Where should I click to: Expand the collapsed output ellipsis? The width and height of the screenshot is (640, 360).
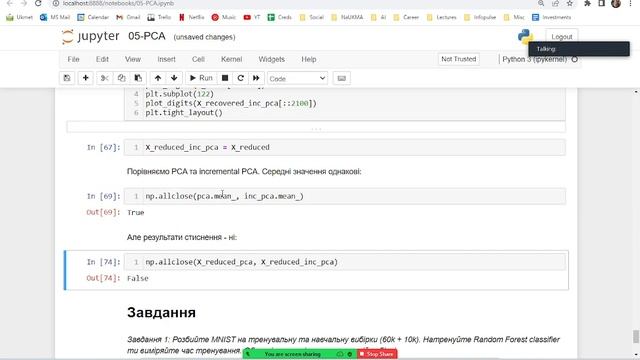pyautogui.click(x=316, y=128)
